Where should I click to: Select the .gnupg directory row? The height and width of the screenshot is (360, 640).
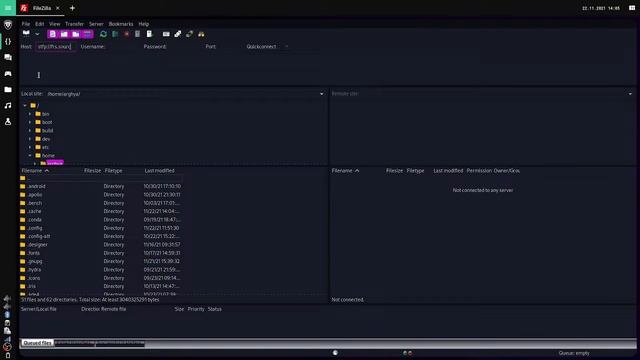(x=101, y=261)
